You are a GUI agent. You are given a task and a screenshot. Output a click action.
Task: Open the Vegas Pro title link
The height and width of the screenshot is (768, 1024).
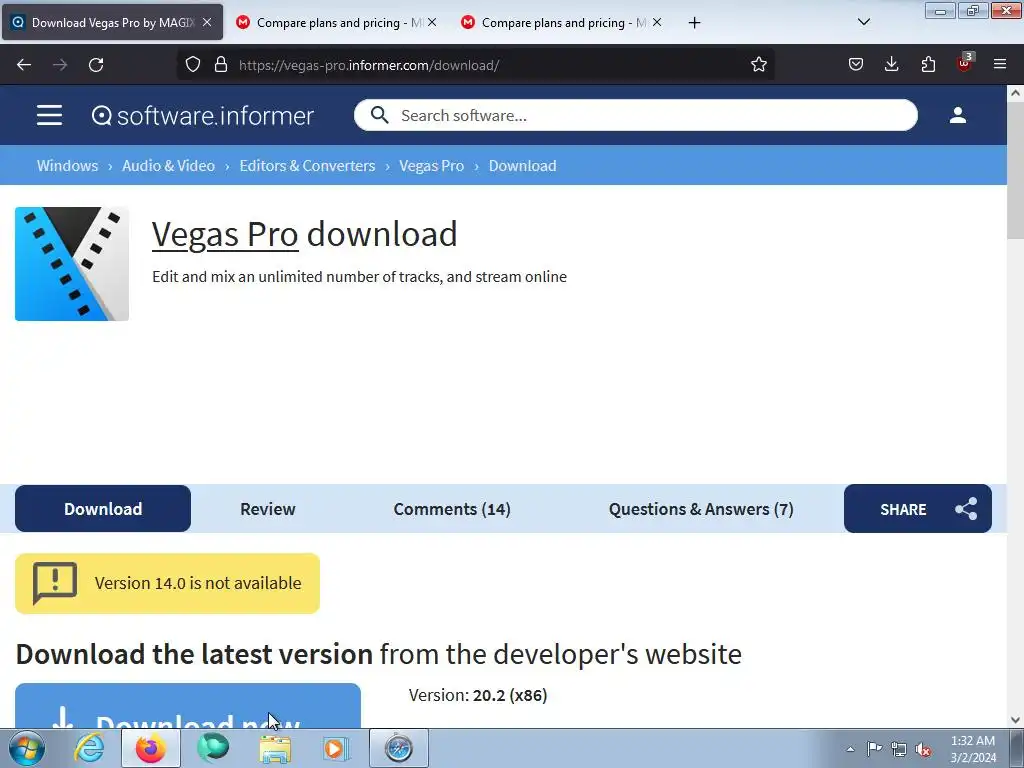225,234
